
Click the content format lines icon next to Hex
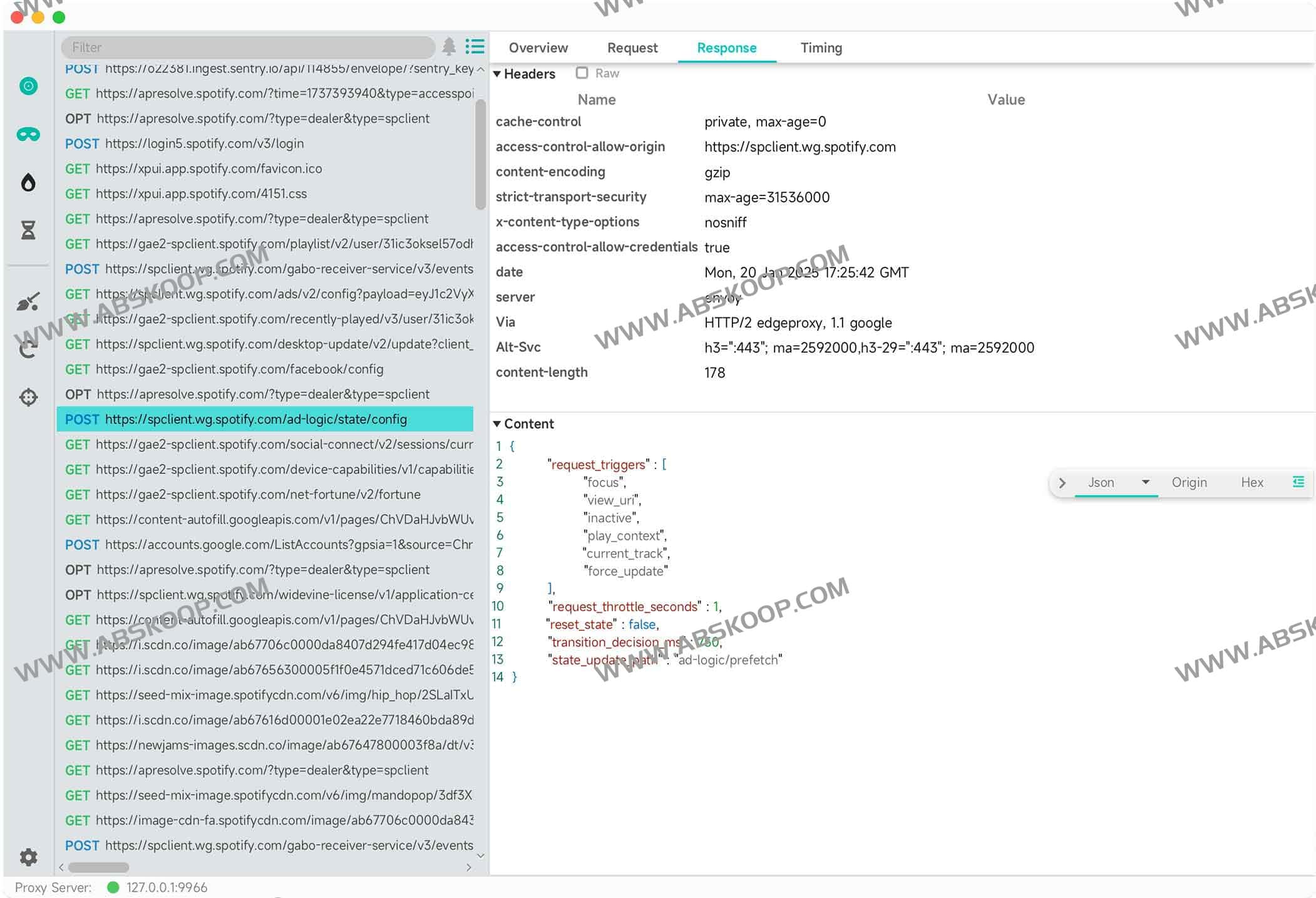pos(1298,482)
